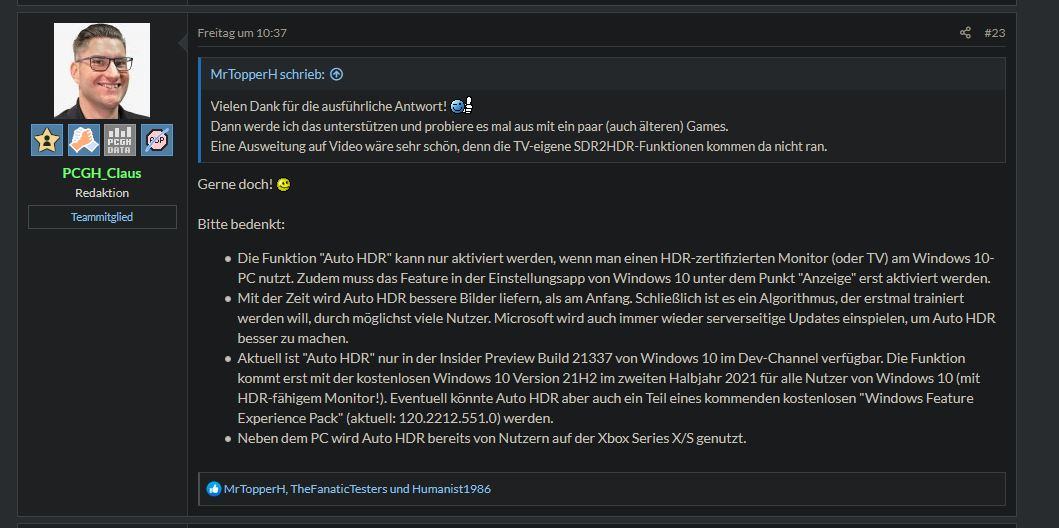
Task: Click the gold star badge icon
Action: (47, 140)
